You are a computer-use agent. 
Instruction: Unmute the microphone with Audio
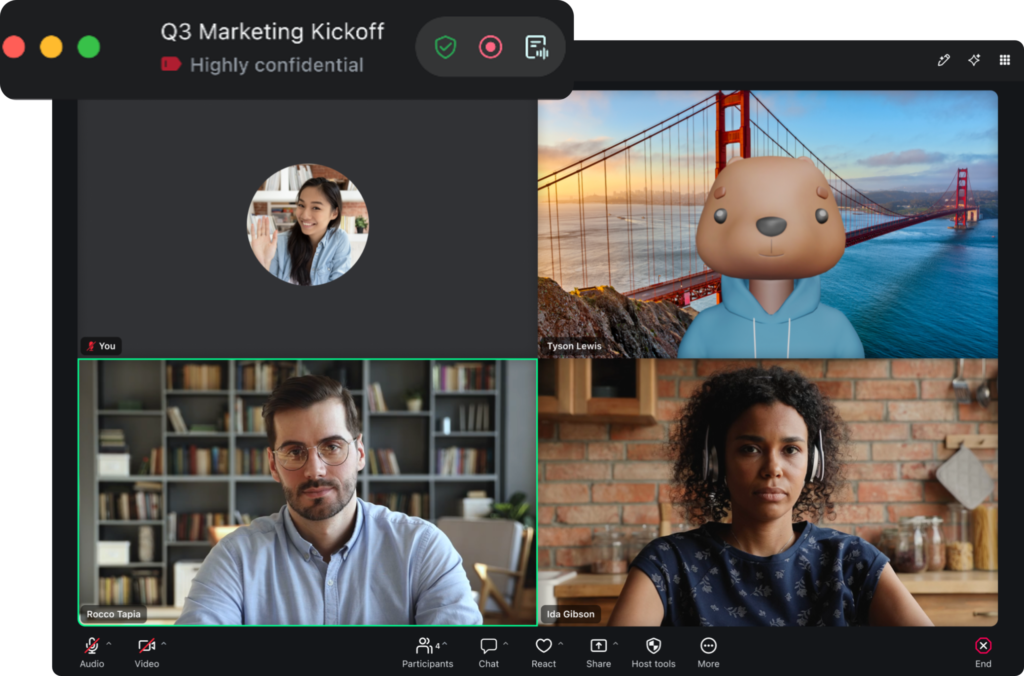click(x=91, y=653)
